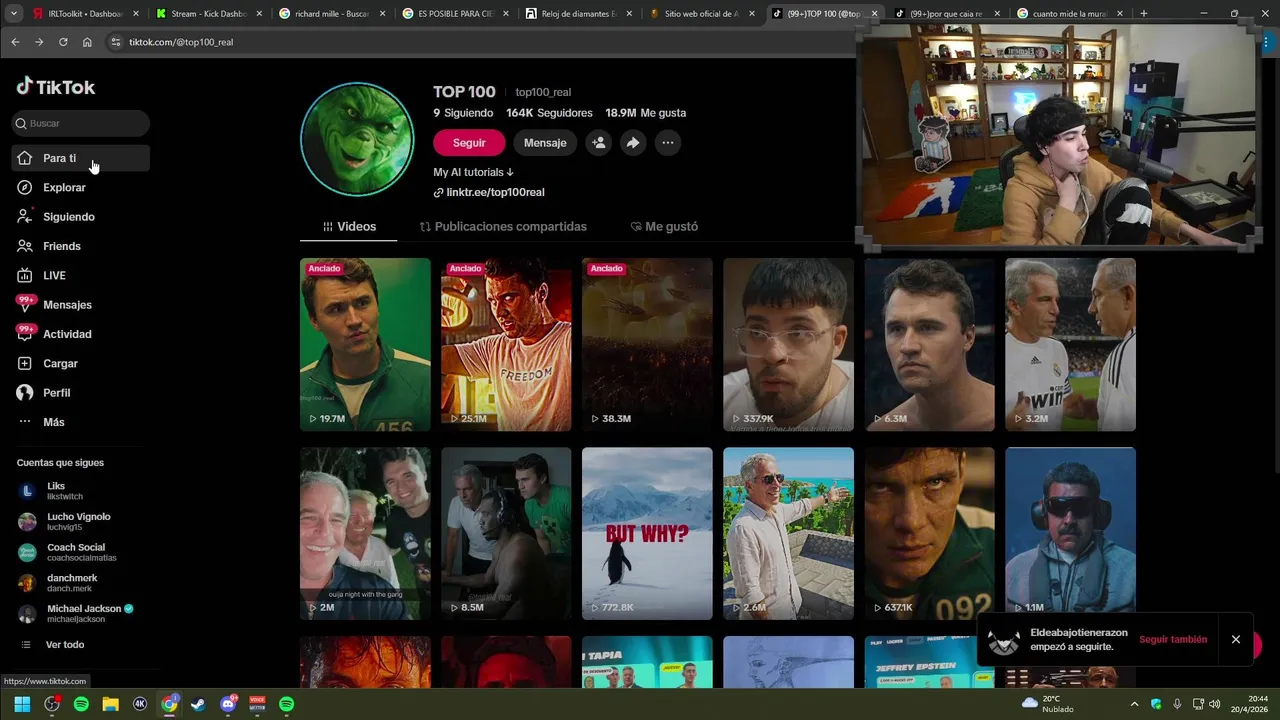
Task: Click 9 Siguiendo count
Action: pos(463,113)
